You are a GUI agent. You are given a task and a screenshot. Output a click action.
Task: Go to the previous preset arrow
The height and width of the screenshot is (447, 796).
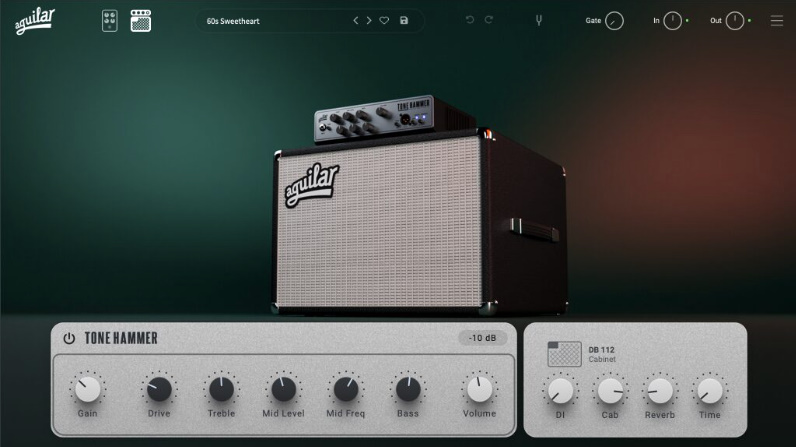(x=355, y=21)
